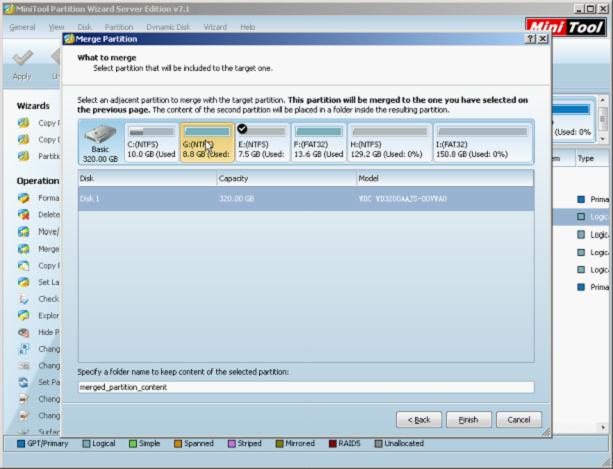Image resolution: width=613 pixels, height=469 pixels.
Task: Click the Hide Partition operation icon
Action: click(x=23, y=332)
